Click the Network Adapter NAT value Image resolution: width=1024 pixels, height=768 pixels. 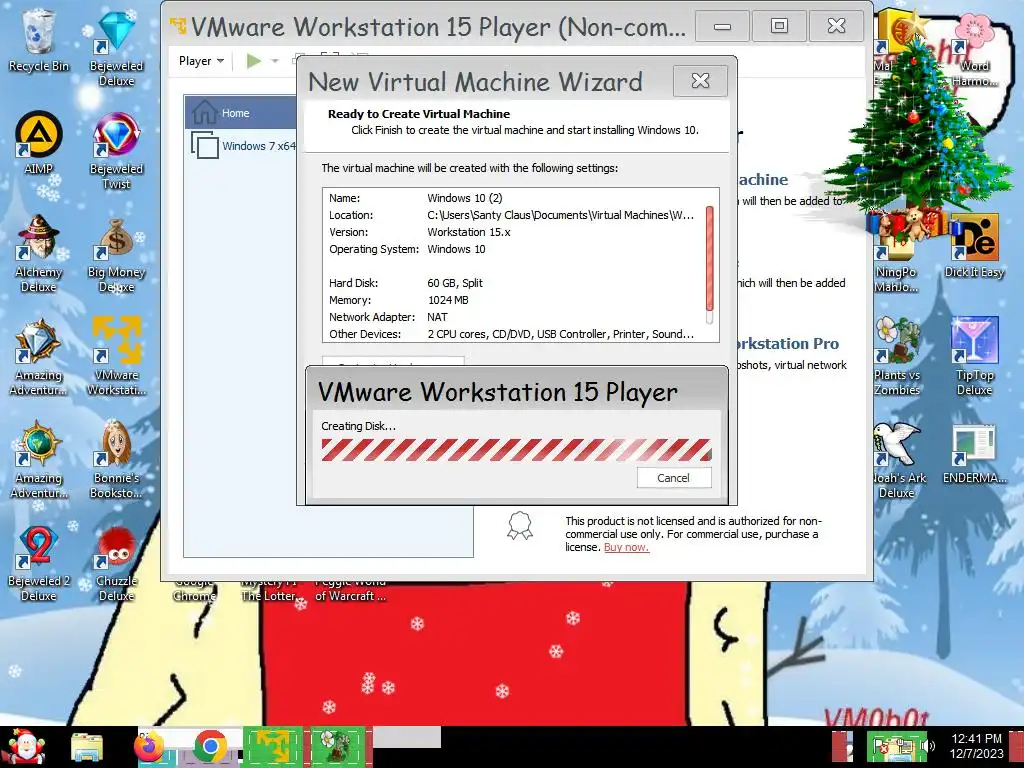437,317
